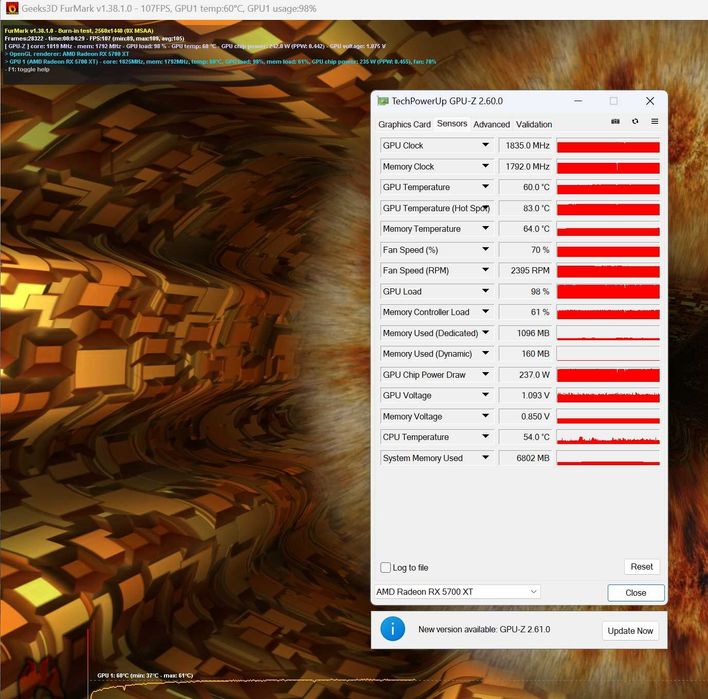
Task: Open the GPU Chip Power Draw dropdown
Action: pos(485,374)
